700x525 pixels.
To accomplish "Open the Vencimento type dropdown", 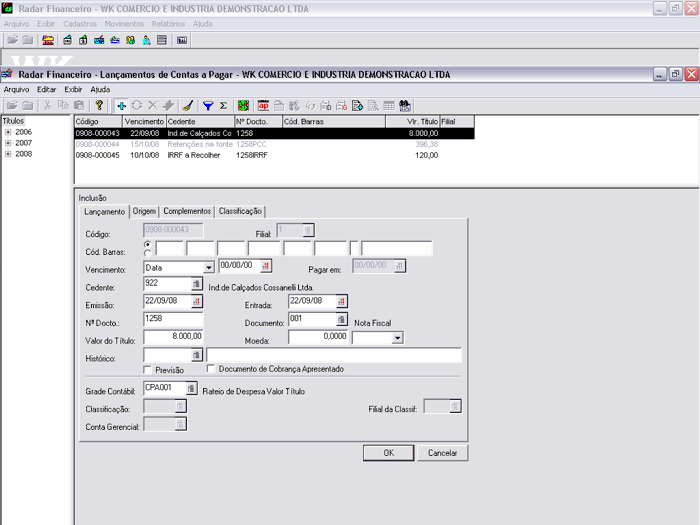I will [x=209, y=268].
